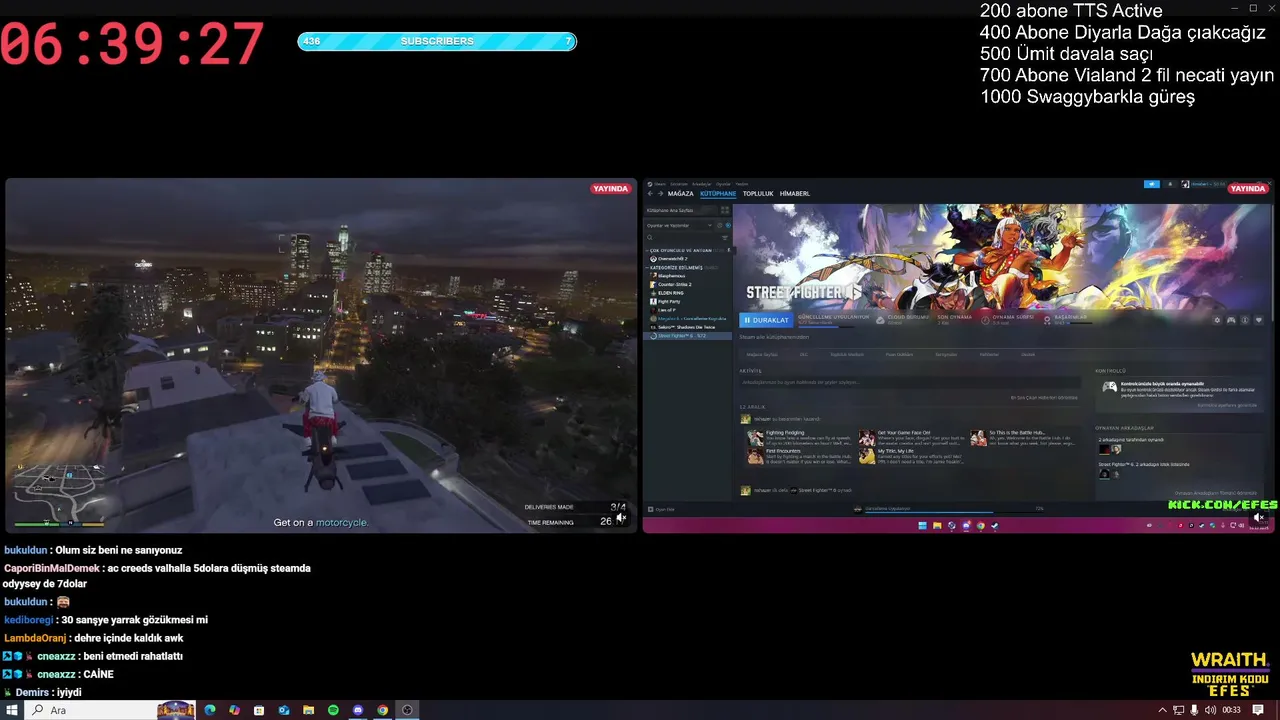Open Mağaza Sayfası link under game banner
Screen dimensions: 1280x720
click(x=762, y=354)
